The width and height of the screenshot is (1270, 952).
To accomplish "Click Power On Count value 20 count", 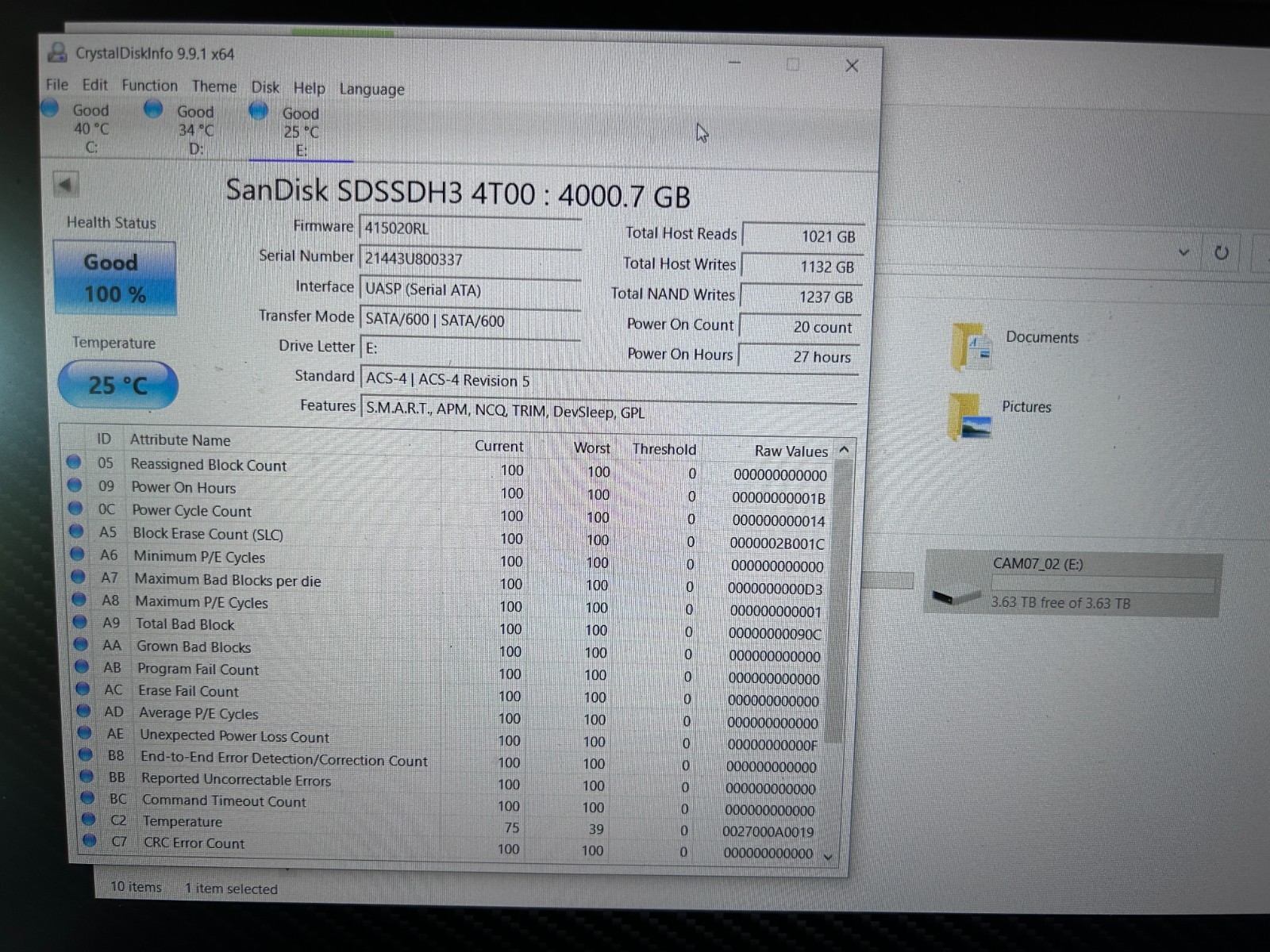I will click(x=799, y=327).
